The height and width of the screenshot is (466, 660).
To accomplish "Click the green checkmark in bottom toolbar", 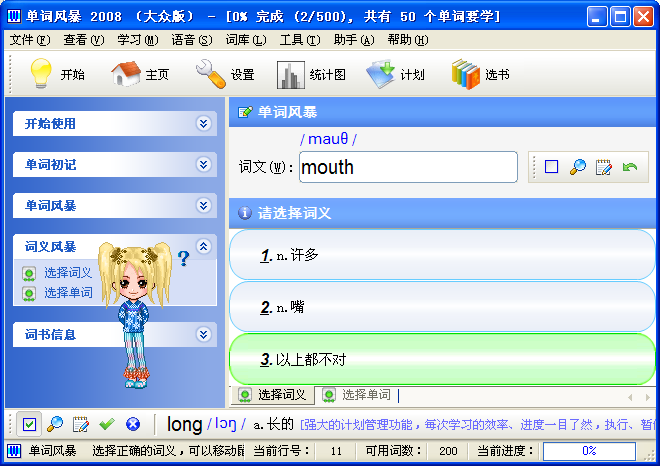I will coord(107,424).
